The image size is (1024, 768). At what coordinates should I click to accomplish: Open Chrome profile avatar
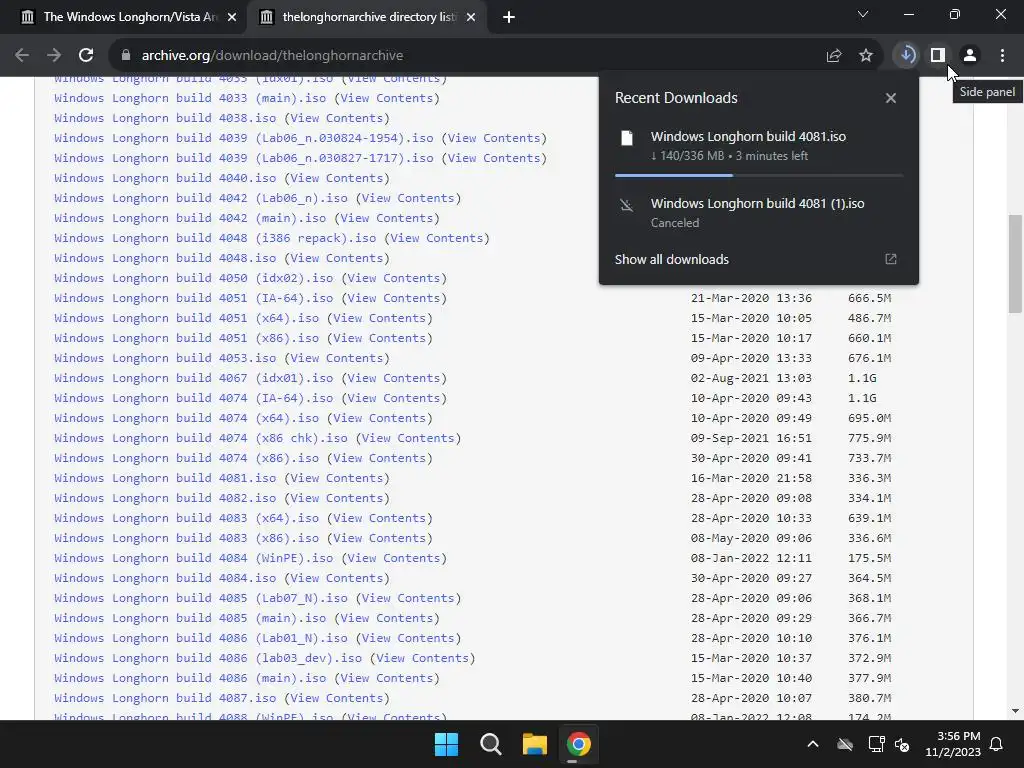[970, 56]
